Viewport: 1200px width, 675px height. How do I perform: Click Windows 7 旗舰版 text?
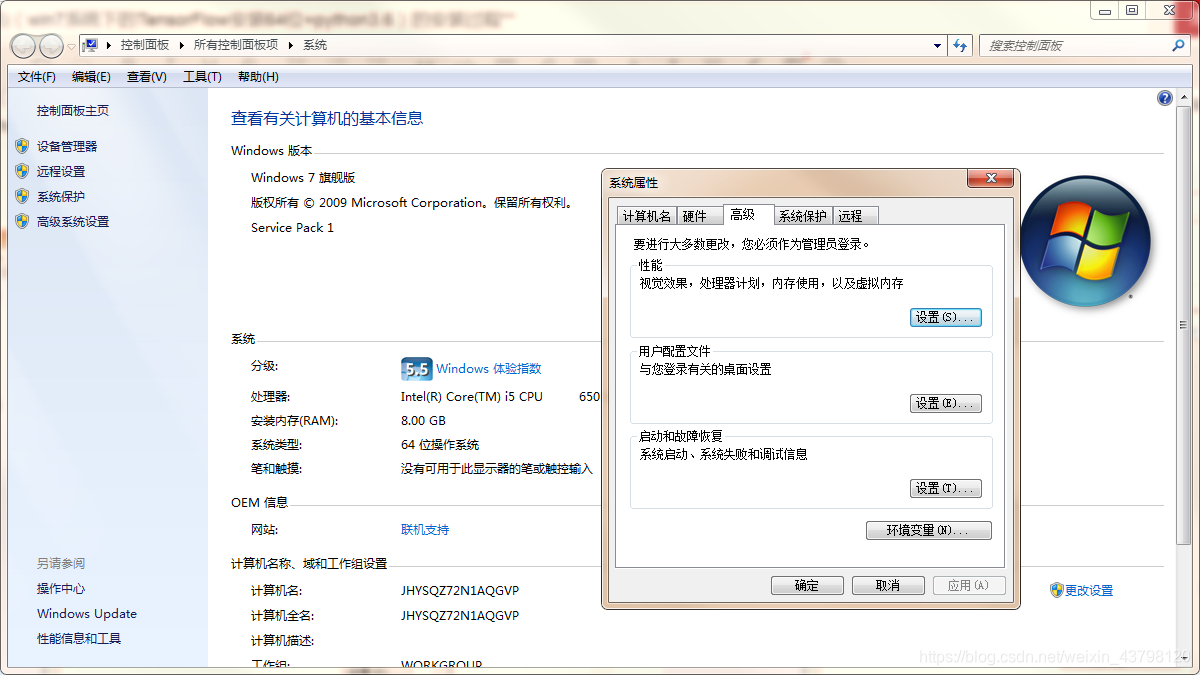[x=303, y=177]
